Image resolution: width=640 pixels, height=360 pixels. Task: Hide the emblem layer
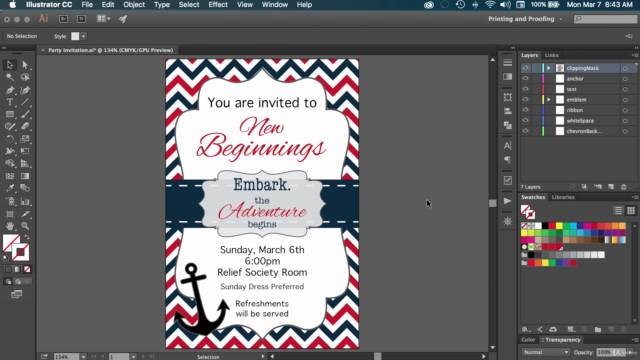click(525, 100)
